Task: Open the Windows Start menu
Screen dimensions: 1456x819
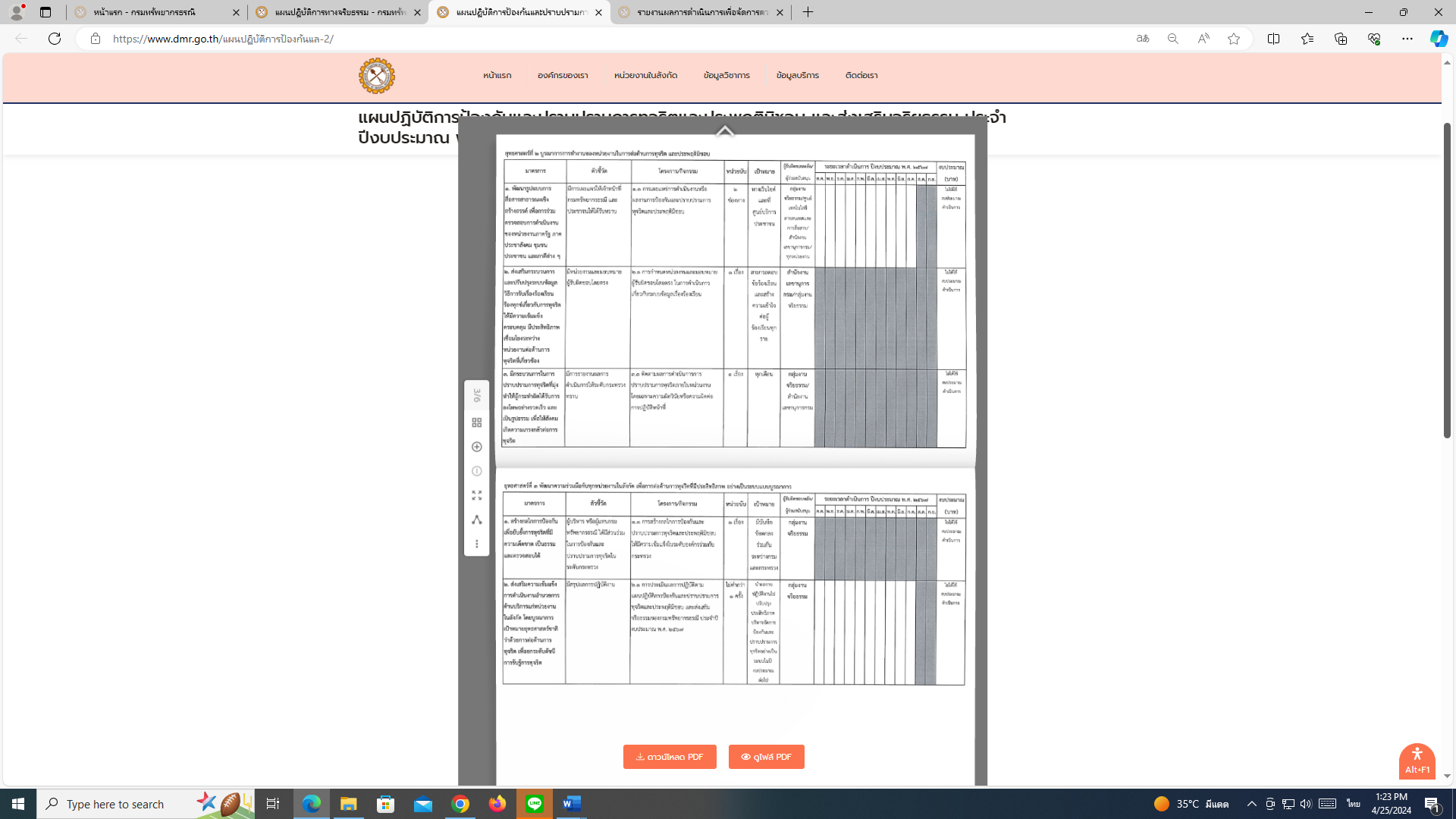Action: [x=18, y=804]
